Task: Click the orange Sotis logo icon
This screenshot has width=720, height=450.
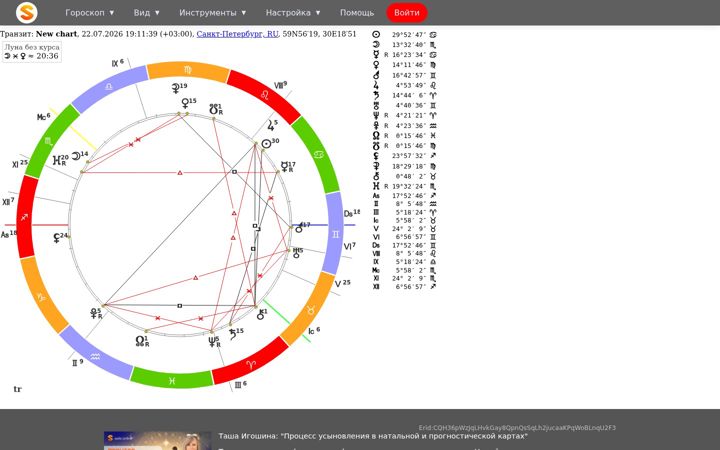Action: click(x=27, y=12)
